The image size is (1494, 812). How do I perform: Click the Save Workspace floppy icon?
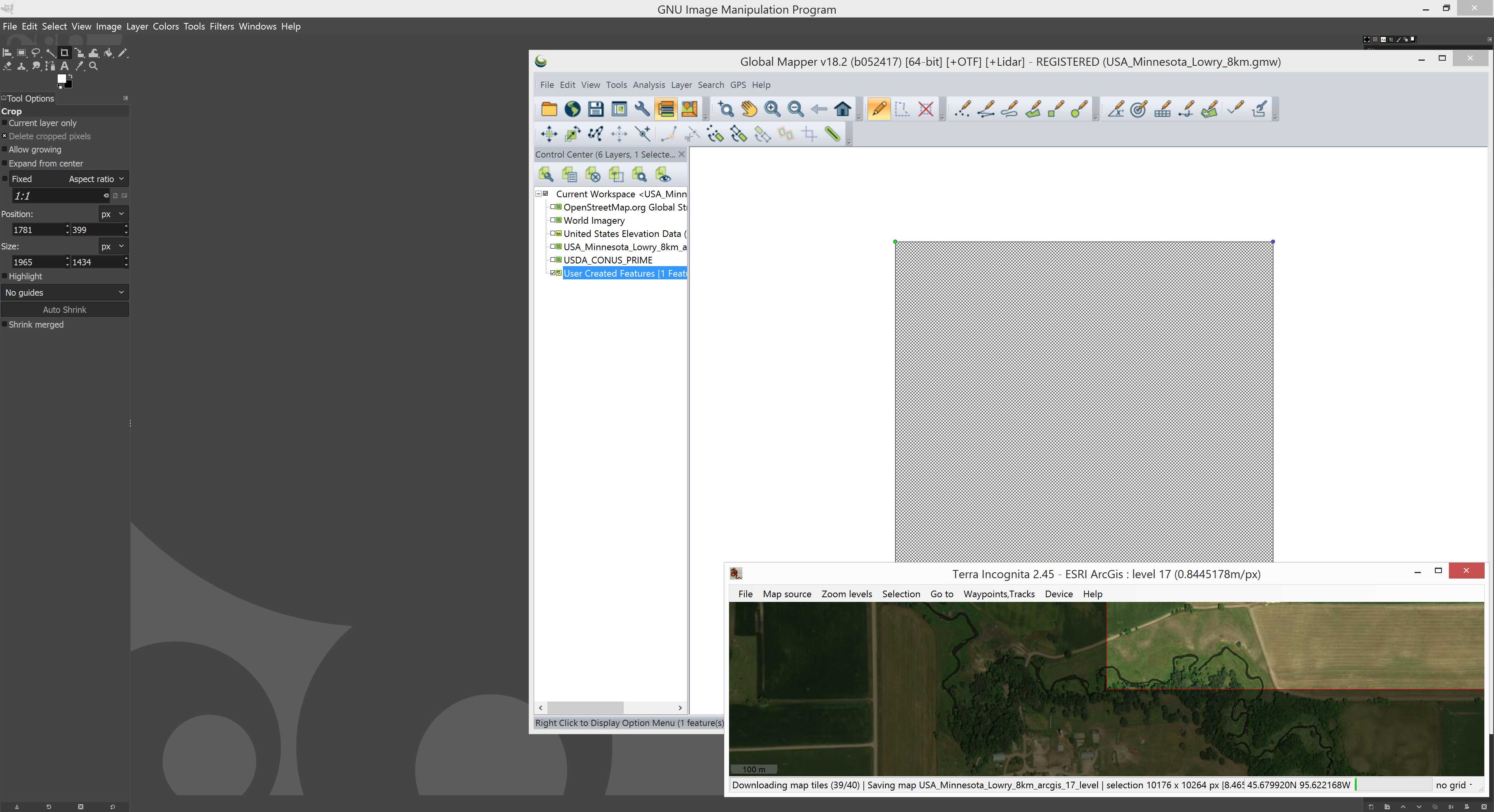point(596,109)
